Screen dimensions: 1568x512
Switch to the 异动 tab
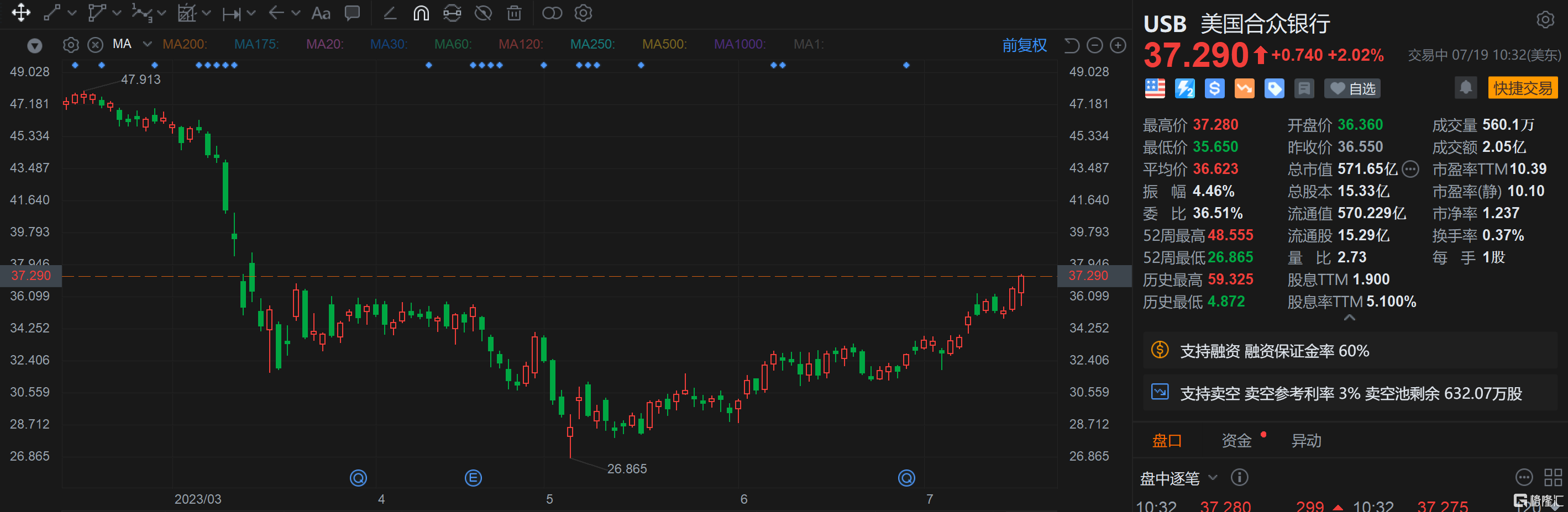1306,440
